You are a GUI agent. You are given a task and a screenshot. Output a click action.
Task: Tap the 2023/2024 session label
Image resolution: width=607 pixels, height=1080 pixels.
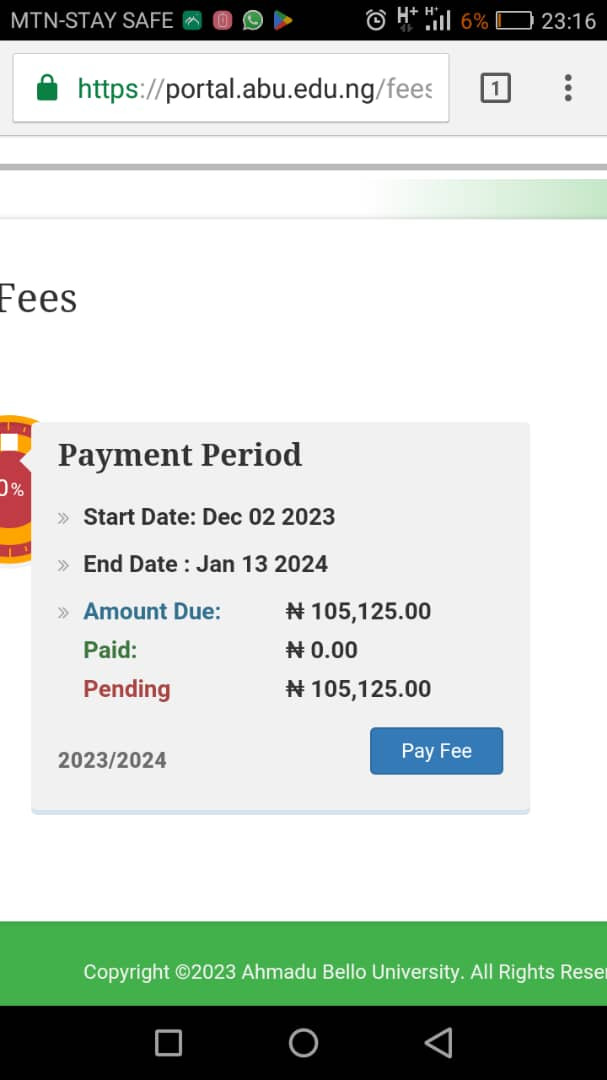(112, 760)
